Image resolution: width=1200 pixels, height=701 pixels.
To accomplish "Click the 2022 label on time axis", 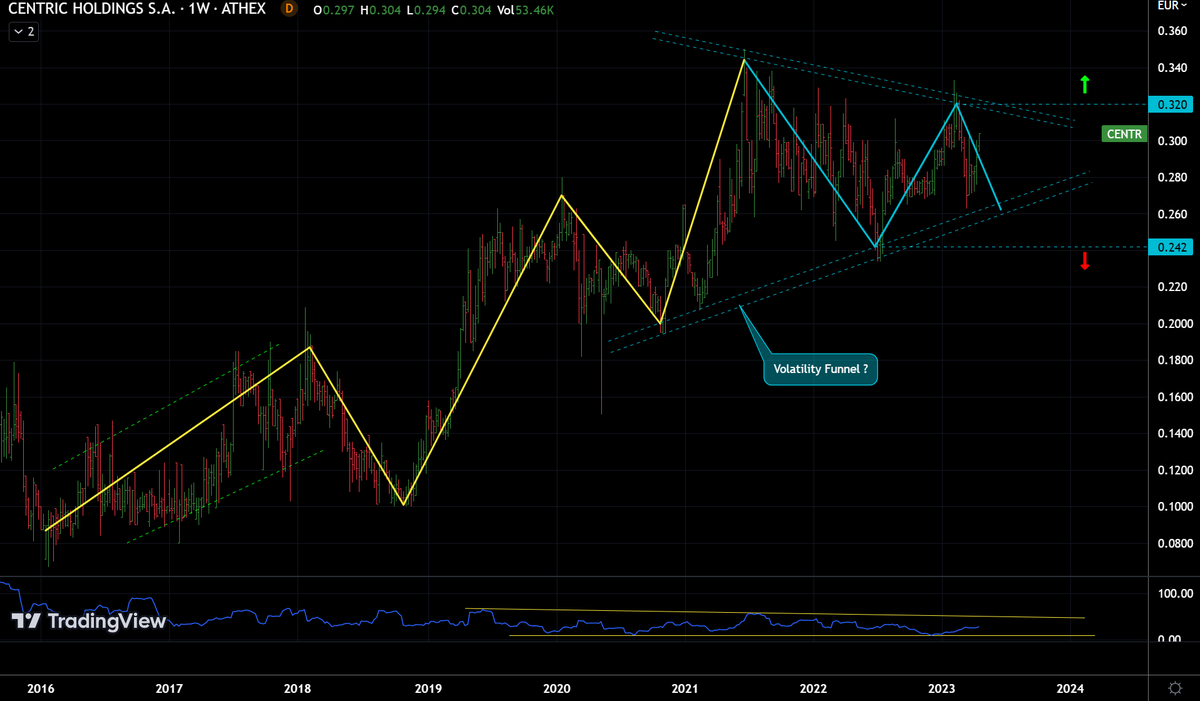I will (814, 688).
